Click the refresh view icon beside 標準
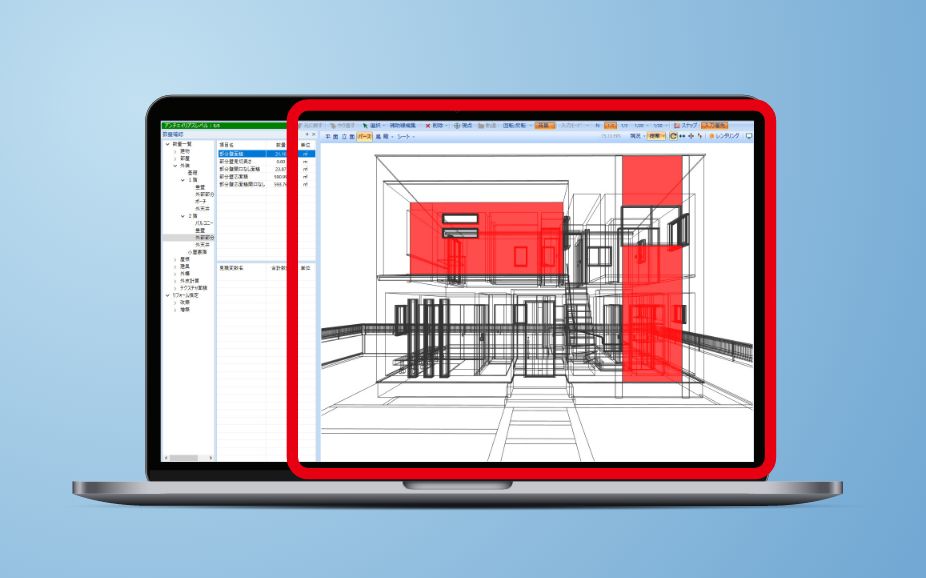Image resolution: width=926 pixels, height=578 pixels. 673,135
